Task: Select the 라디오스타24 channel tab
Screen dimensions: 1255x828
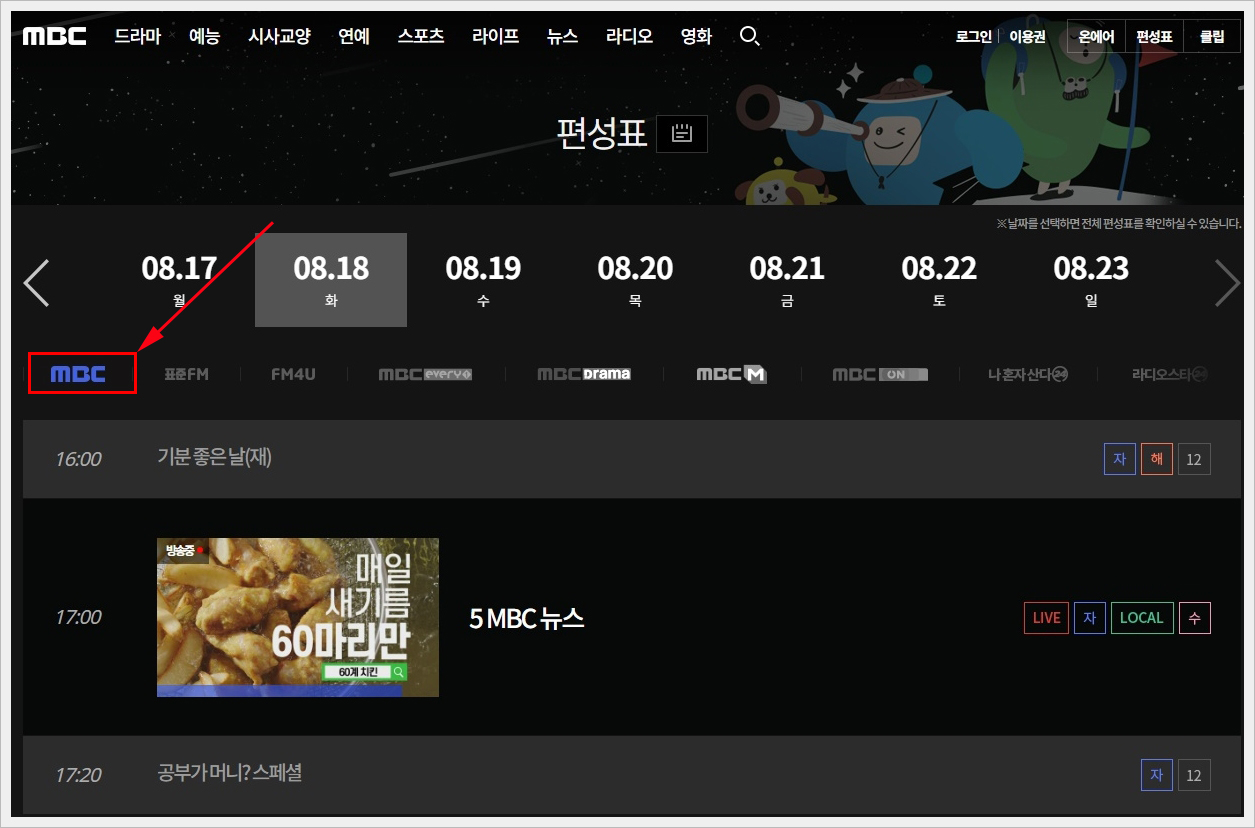Action: (x=1170, y=374)
